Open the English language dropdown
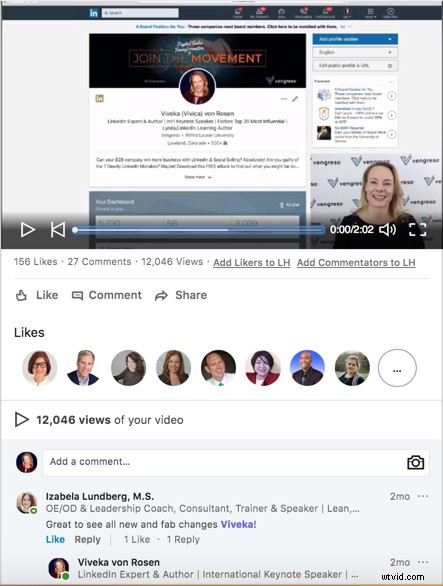 point(355,52)
